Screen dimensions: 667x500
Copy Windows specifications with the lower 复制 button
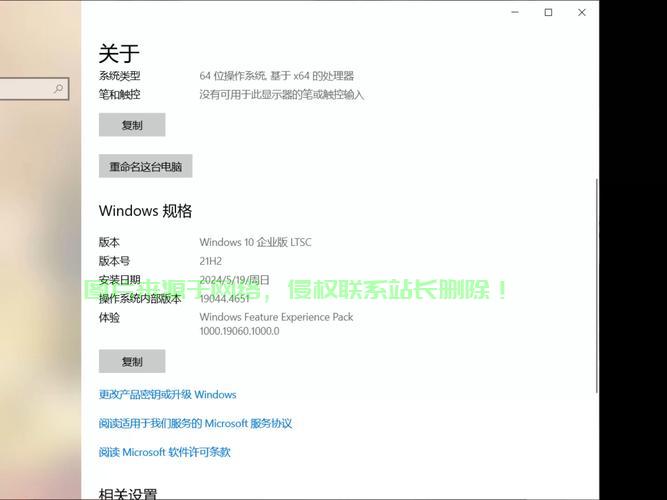[132, 361]
